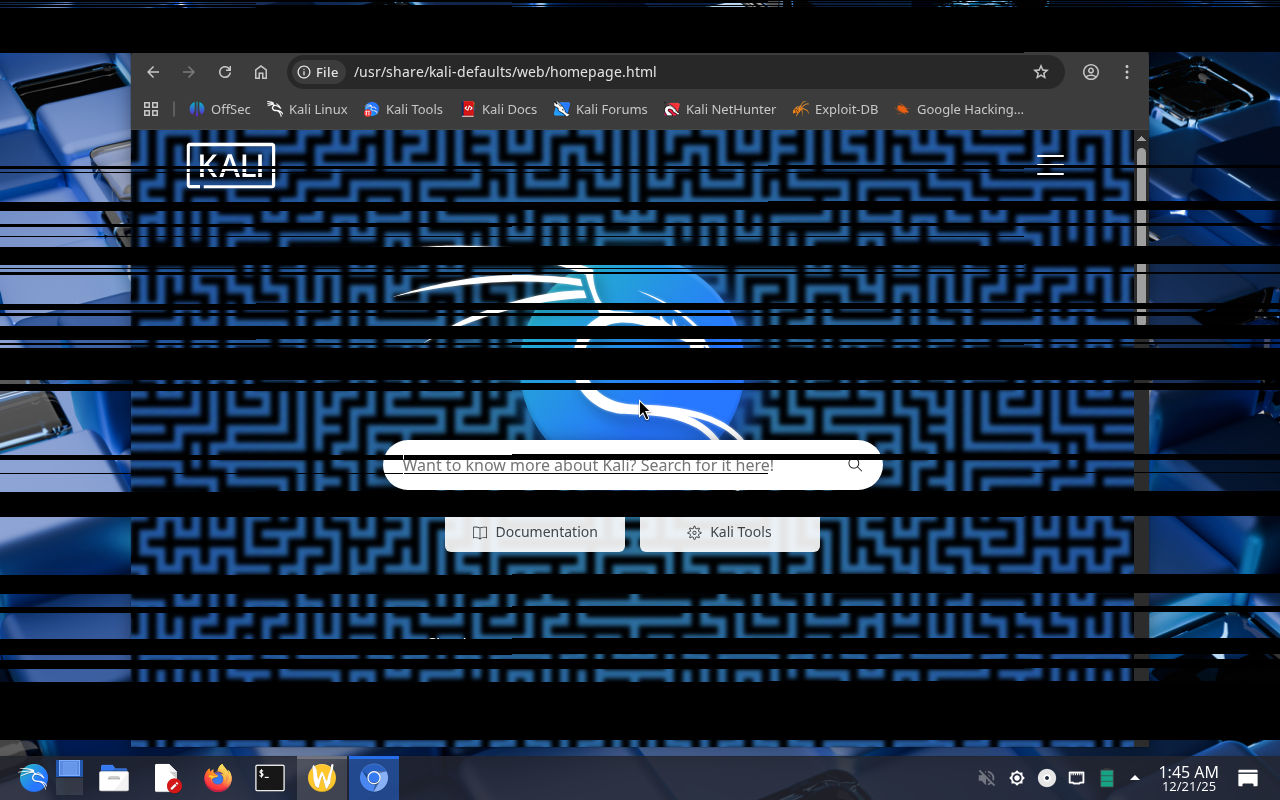Image resolution: width=1280 pixels, height=800 pixels.
Task: Reload the current page
Action: tap(225, 72)
